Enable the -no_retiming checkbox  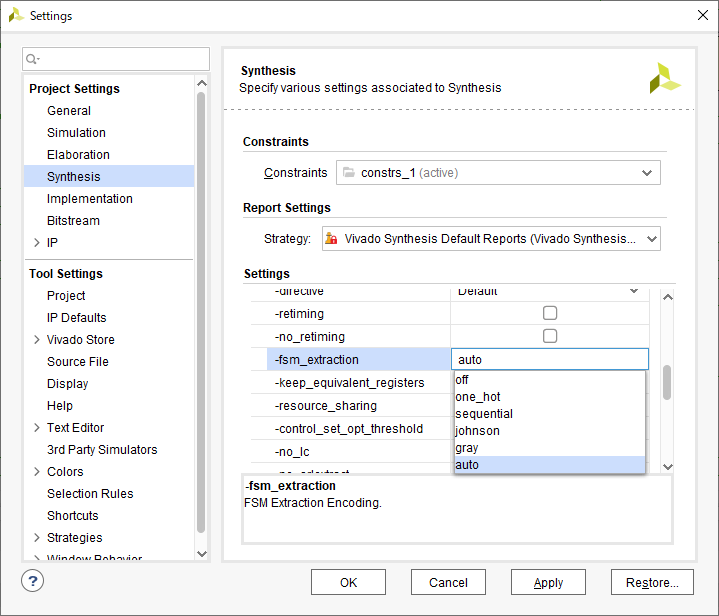(x=550, y=336)
